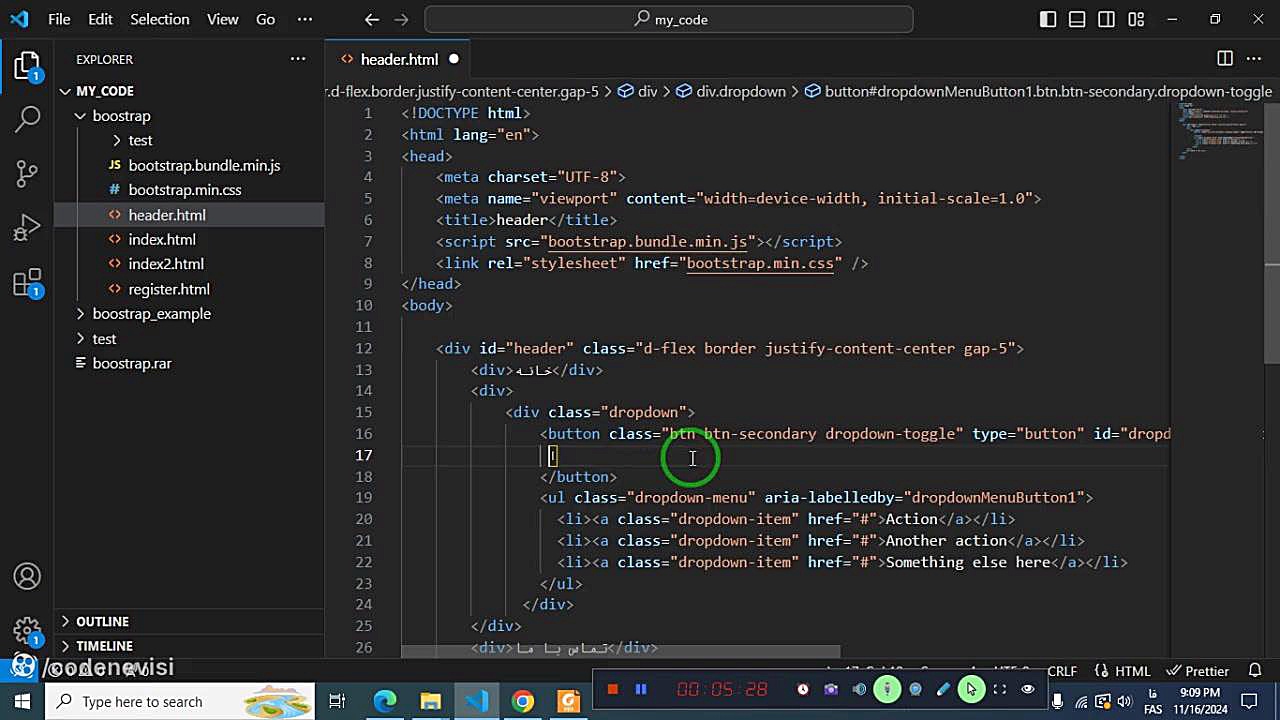Open the Run and Debug view

pyautogui.click(x=28, y=229)
